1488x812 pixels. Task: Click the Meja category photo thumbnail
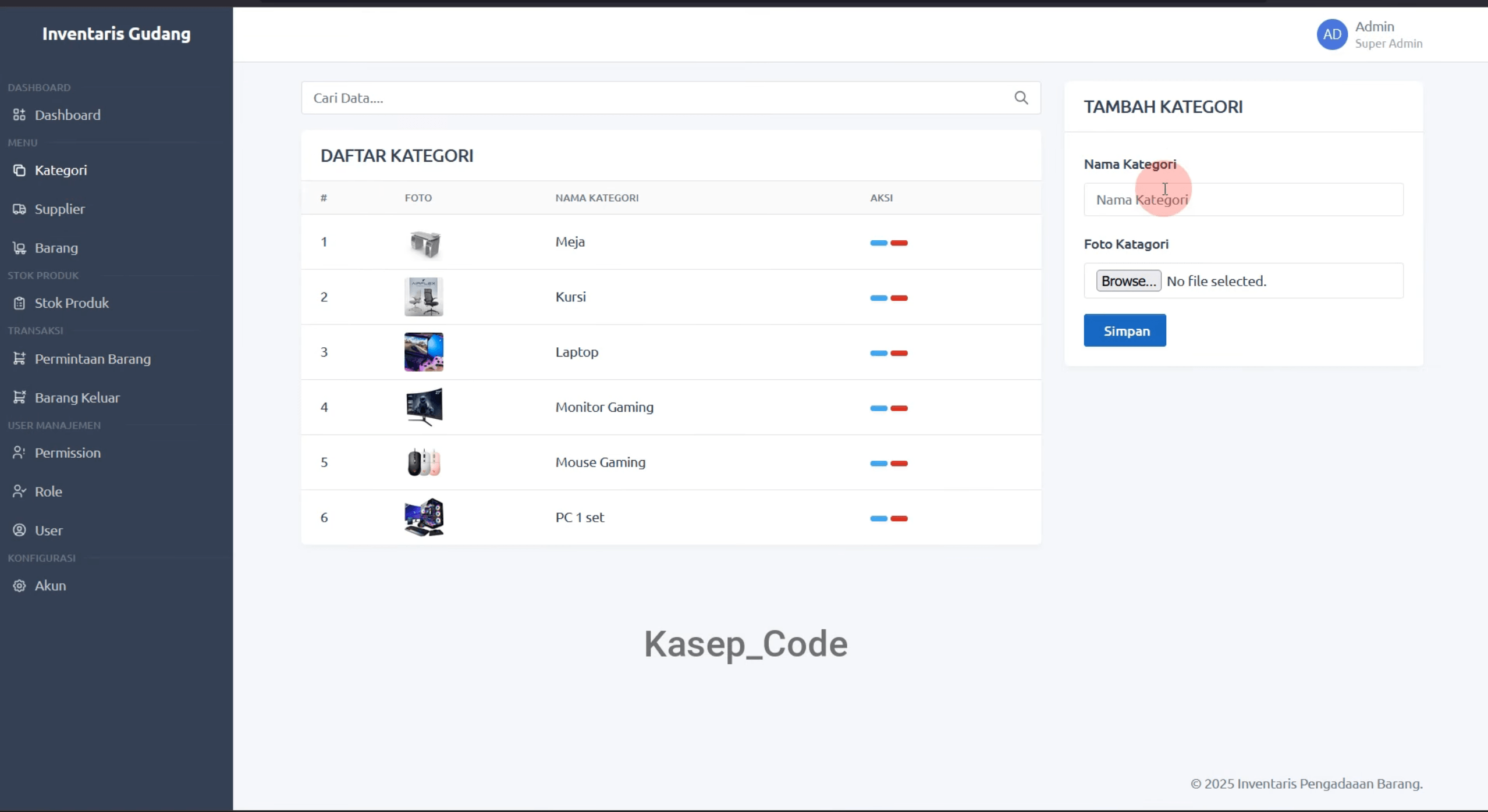424,242
